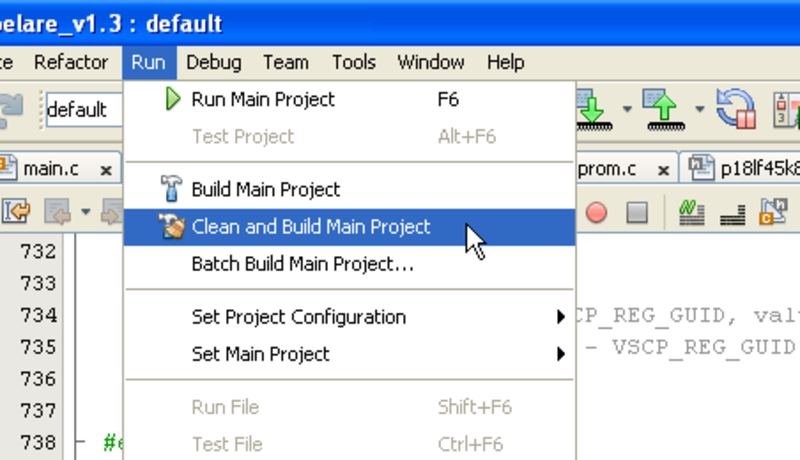Click the green N editor toolbar icon
The image size is (800, 460).
pos(691,212)
